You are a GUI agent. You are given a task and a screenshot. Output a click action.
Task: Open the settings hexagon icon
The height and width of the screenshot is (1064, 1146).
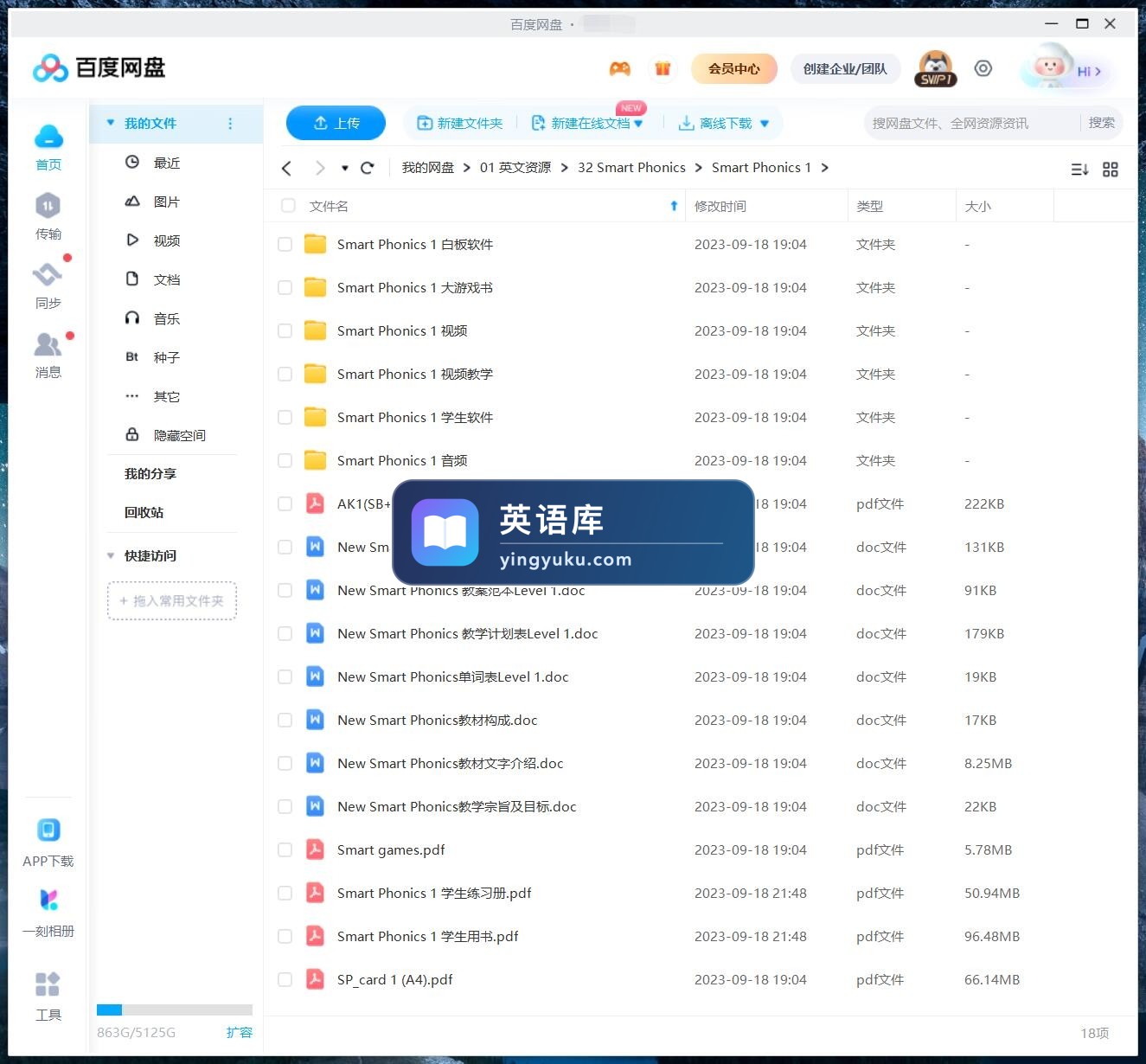pos(983,68)
